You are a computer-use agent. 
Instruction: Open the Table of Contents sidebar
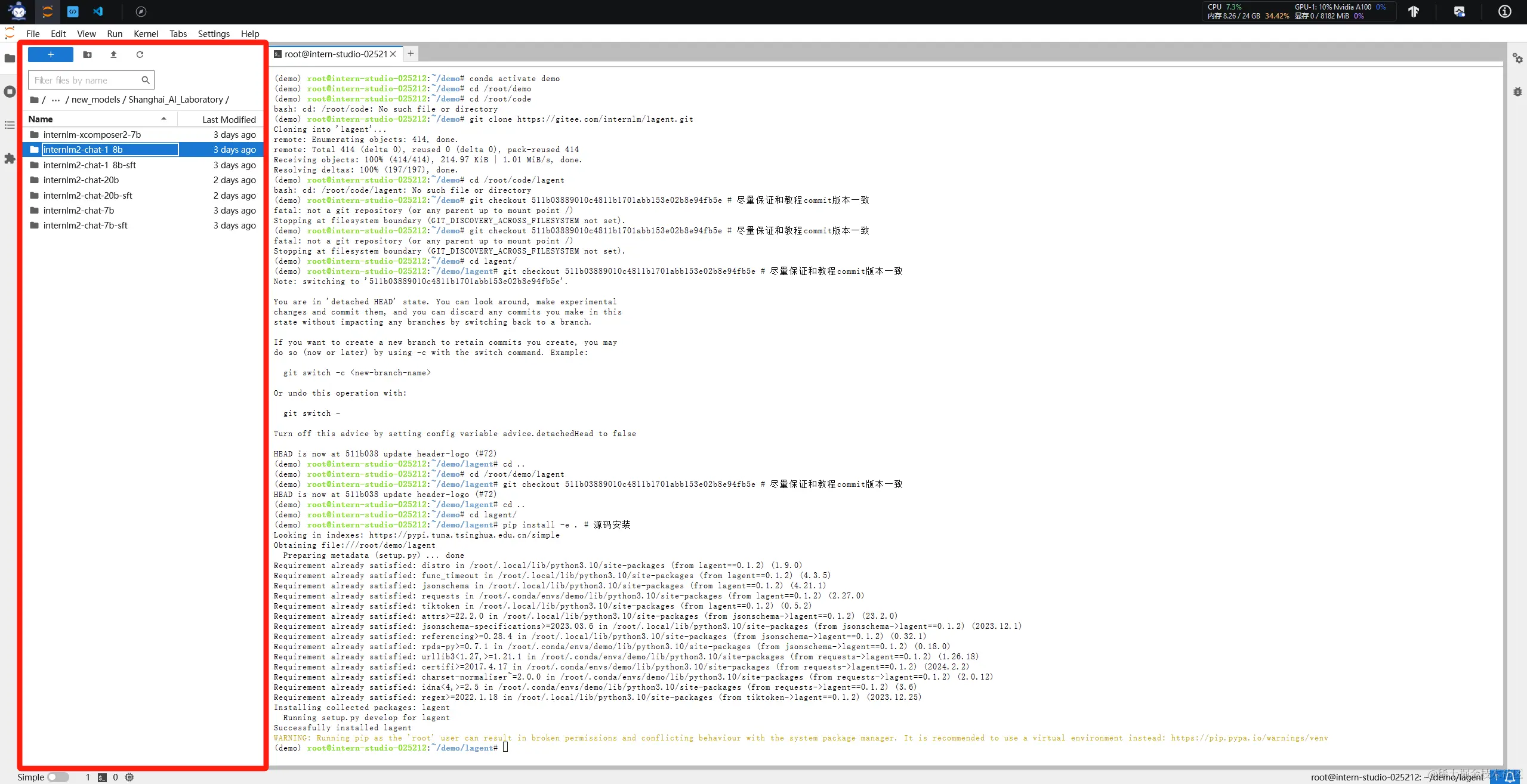(10, 125)
